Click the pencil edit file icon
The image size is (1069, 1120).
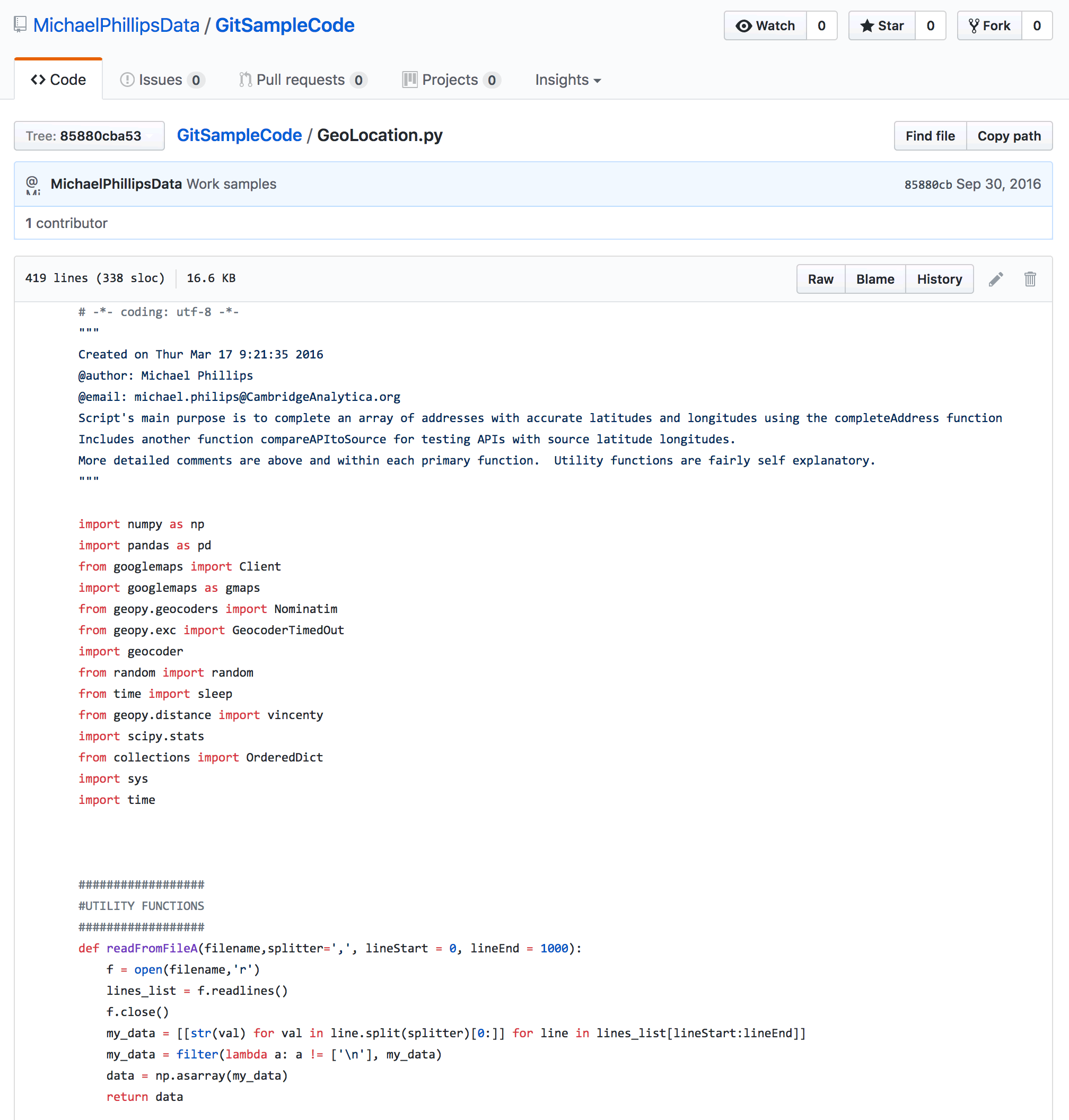(x=995, y=279)
